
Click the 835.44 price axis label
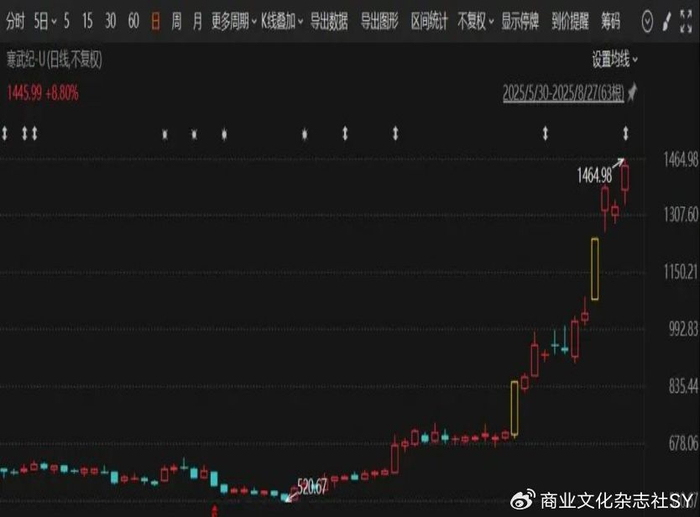[x=683, y=386]
